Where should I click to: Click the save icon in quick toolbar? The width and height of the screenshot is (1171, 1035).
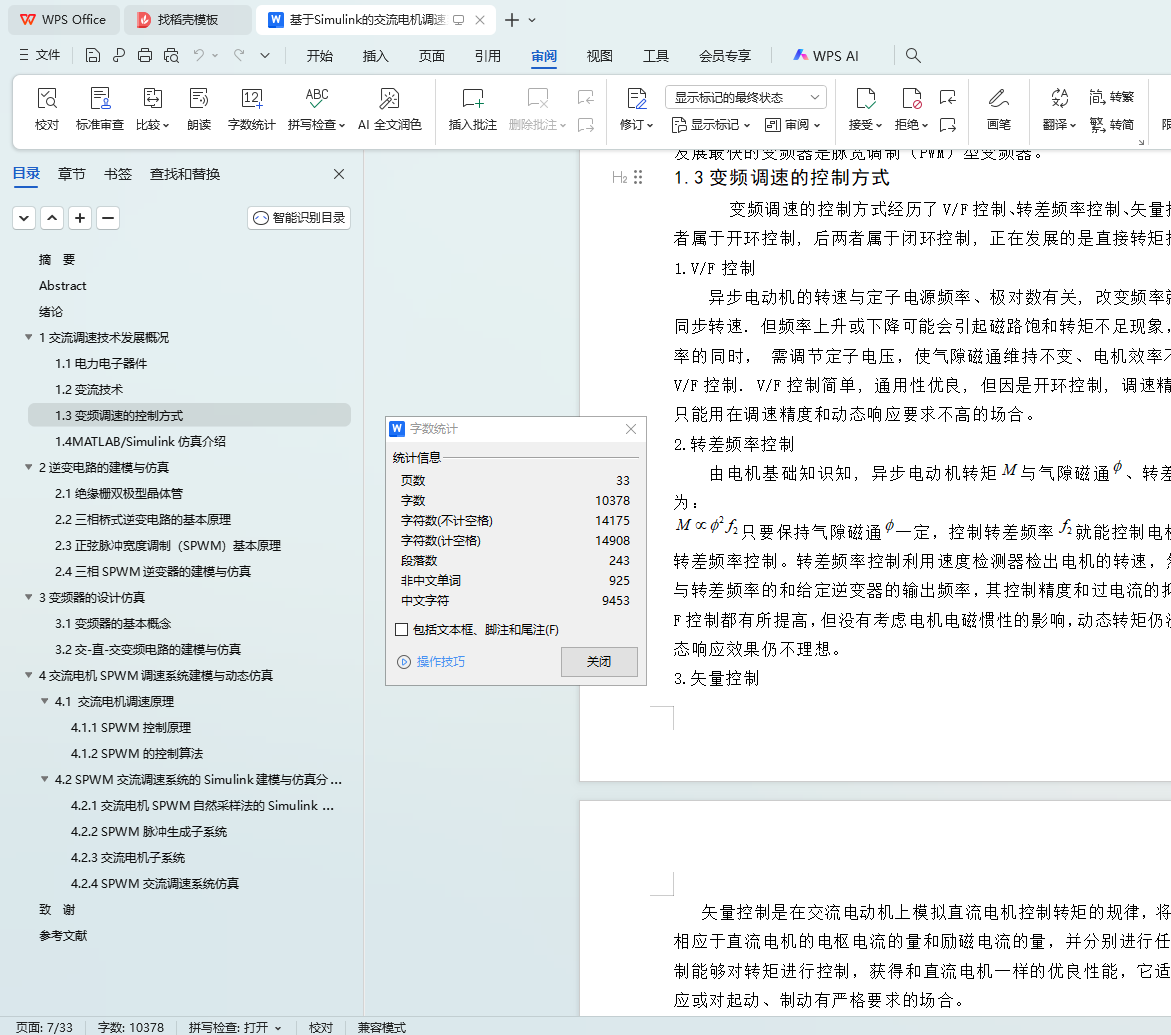[93, 55]
